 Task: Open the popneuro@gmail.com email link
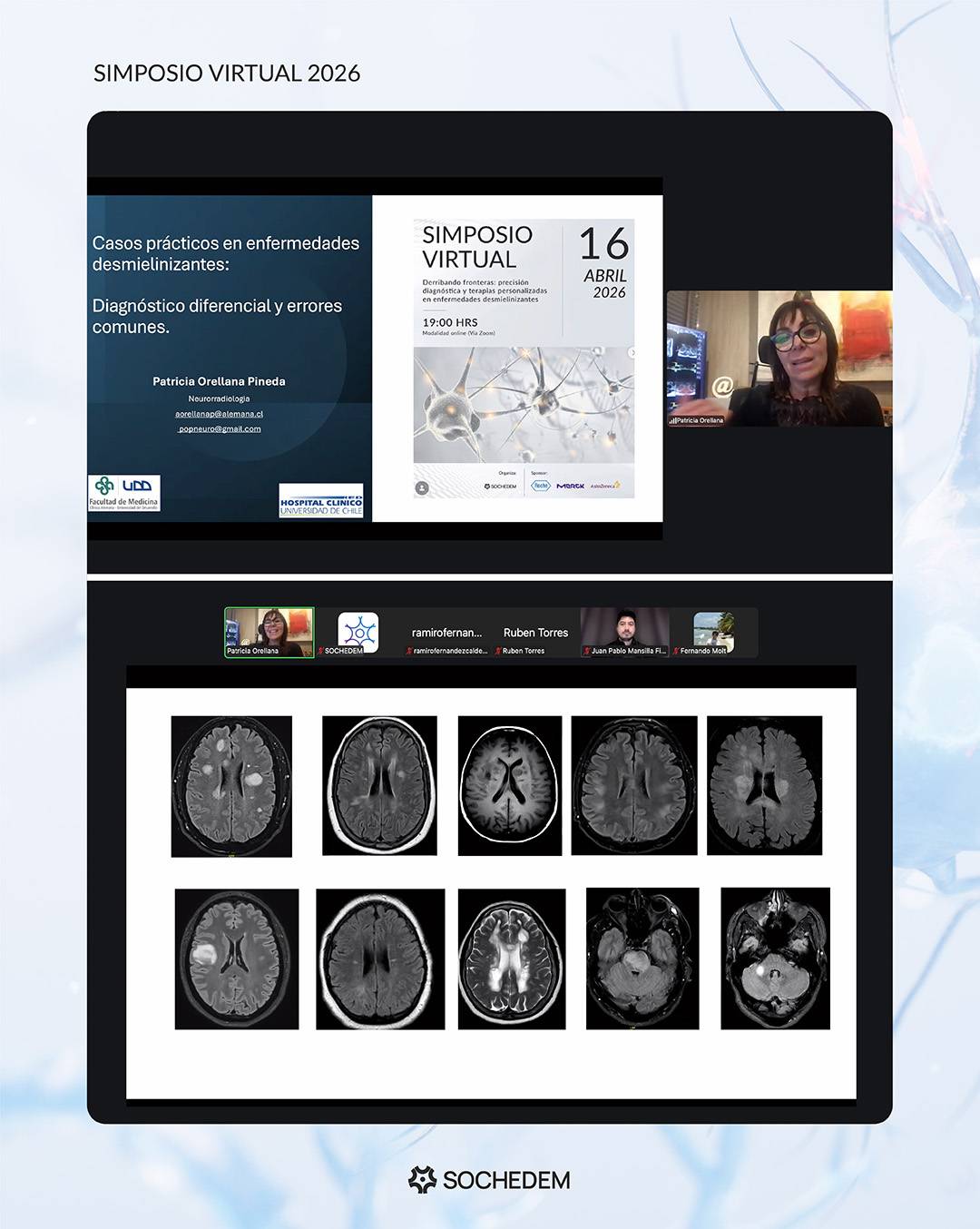[220, 428]
